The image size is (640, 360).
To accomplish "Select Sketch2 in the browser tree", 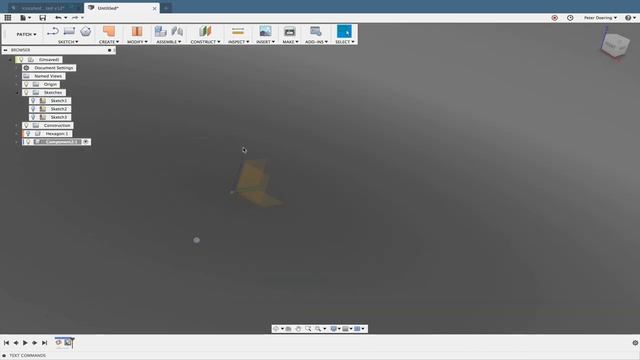I will (x=59, y=109).
